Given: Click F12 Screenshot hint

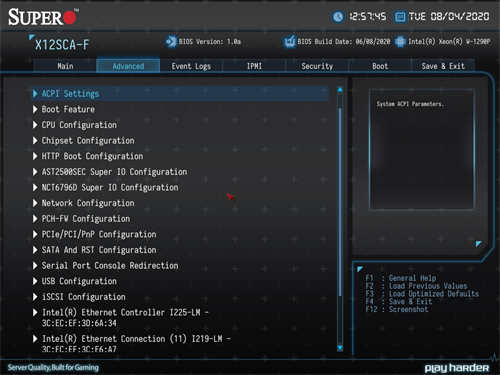Looking at the screenshot, I should coord(397,309).
